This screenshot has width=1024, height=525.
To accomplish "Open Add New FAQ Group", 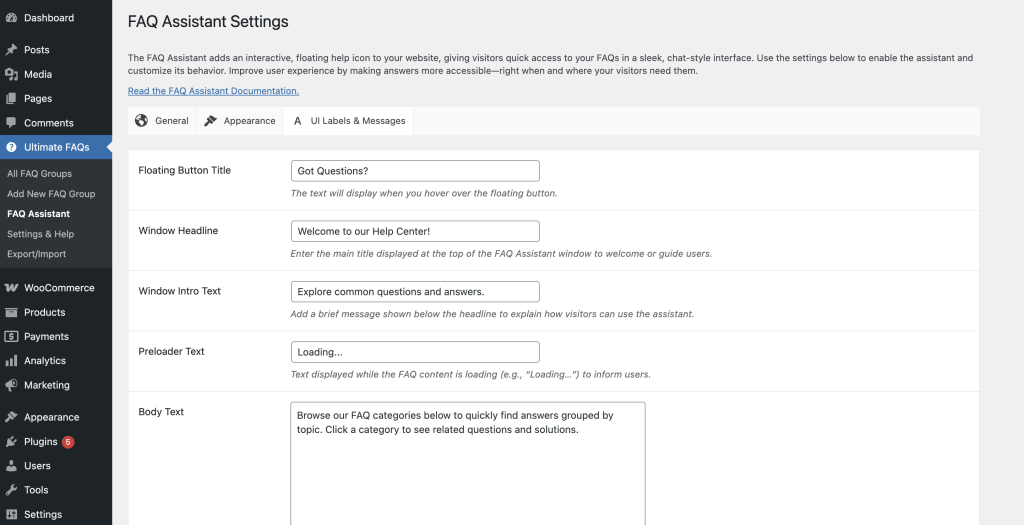I will coord(51,194).
